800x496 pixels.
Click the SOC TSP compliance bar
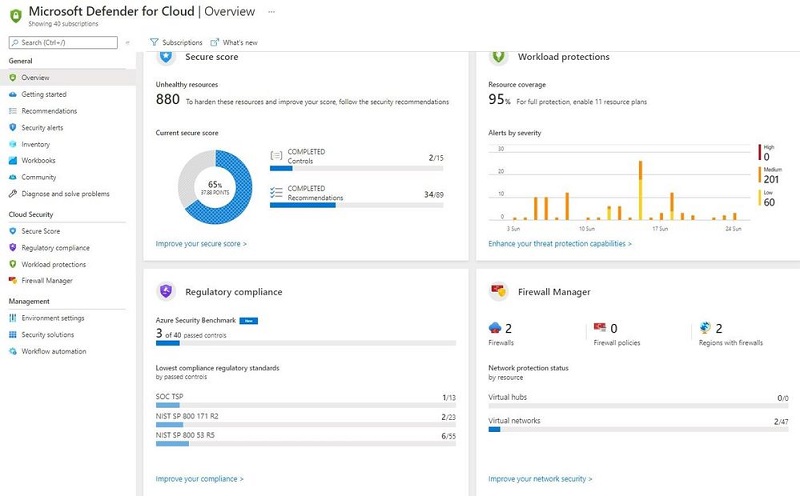tap(306, 405)
